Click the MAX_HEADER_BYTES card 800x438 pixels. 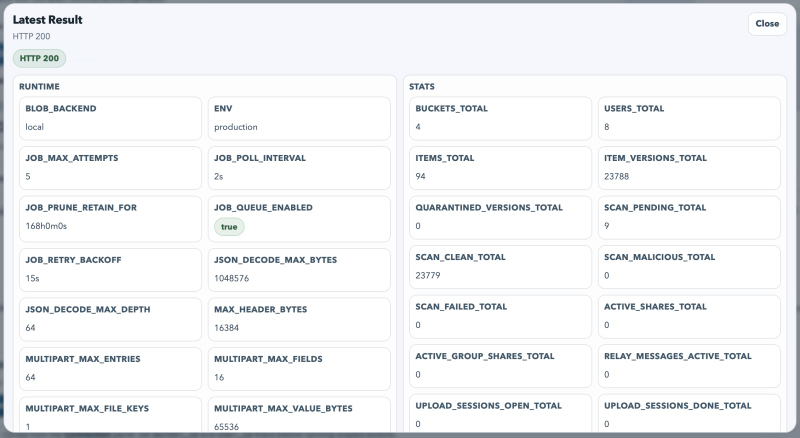click(299, 320)
